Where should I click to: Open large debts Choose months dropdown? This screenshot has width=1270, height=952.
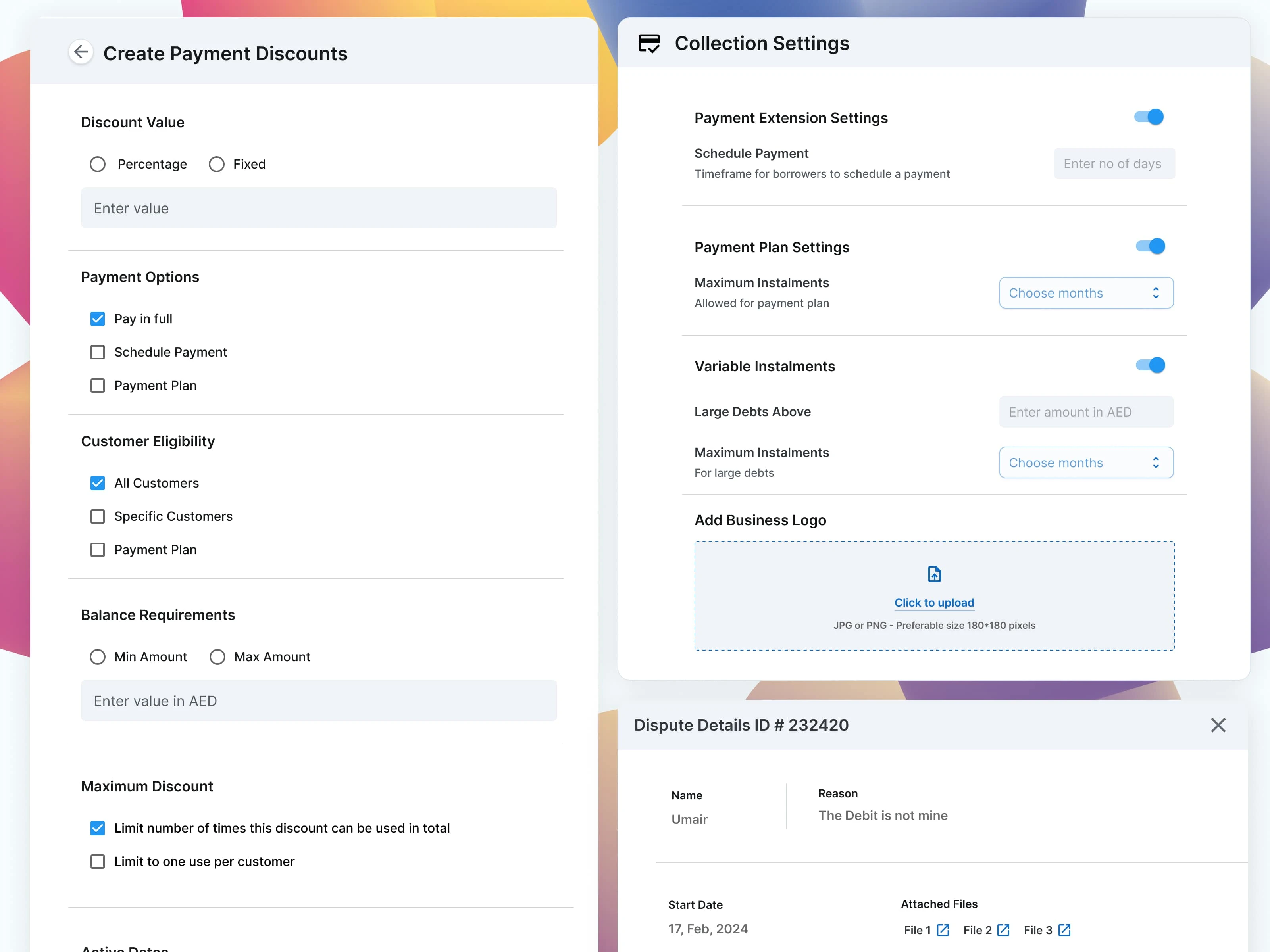(x=1086, y=463)
